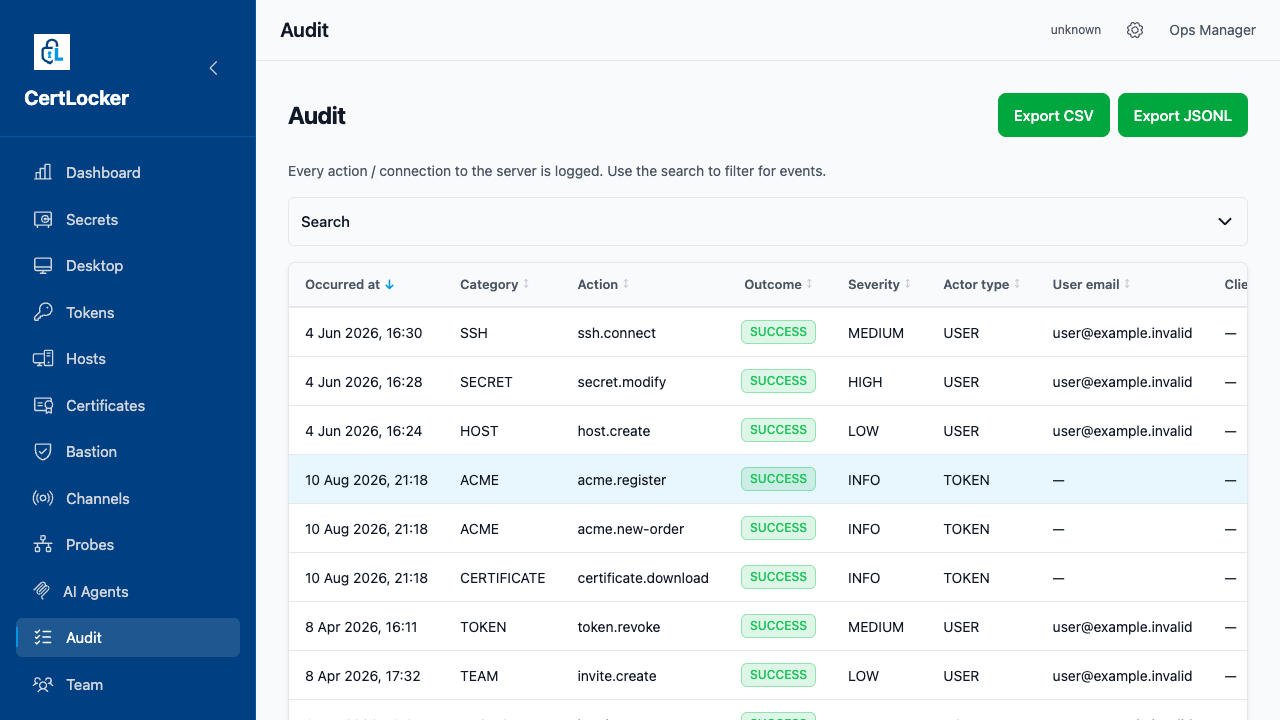The width and height of the screenshot is (1280, 720).
Task: Select the ssh.connect action cell
Action: click(617, 333)
